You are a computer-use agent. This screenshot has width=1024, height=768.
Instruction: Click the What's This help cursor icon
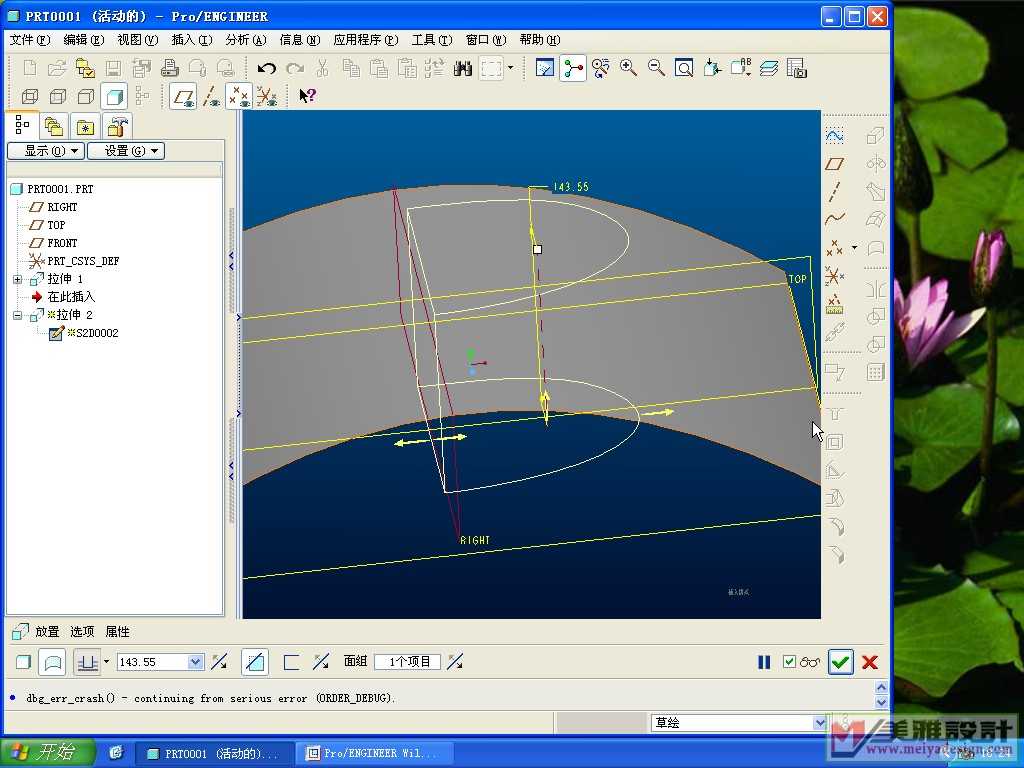point(307,96)
